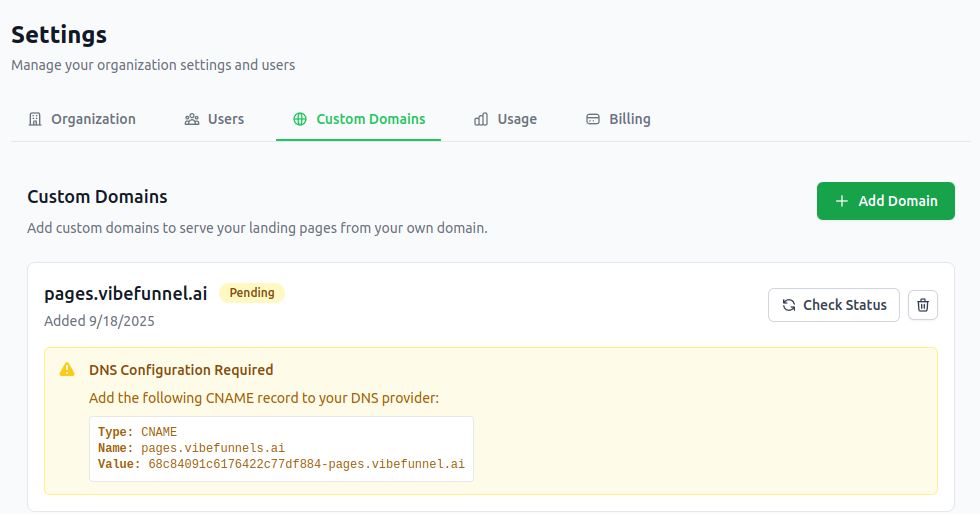Click the Custom Domains section heading

point(98,197)
